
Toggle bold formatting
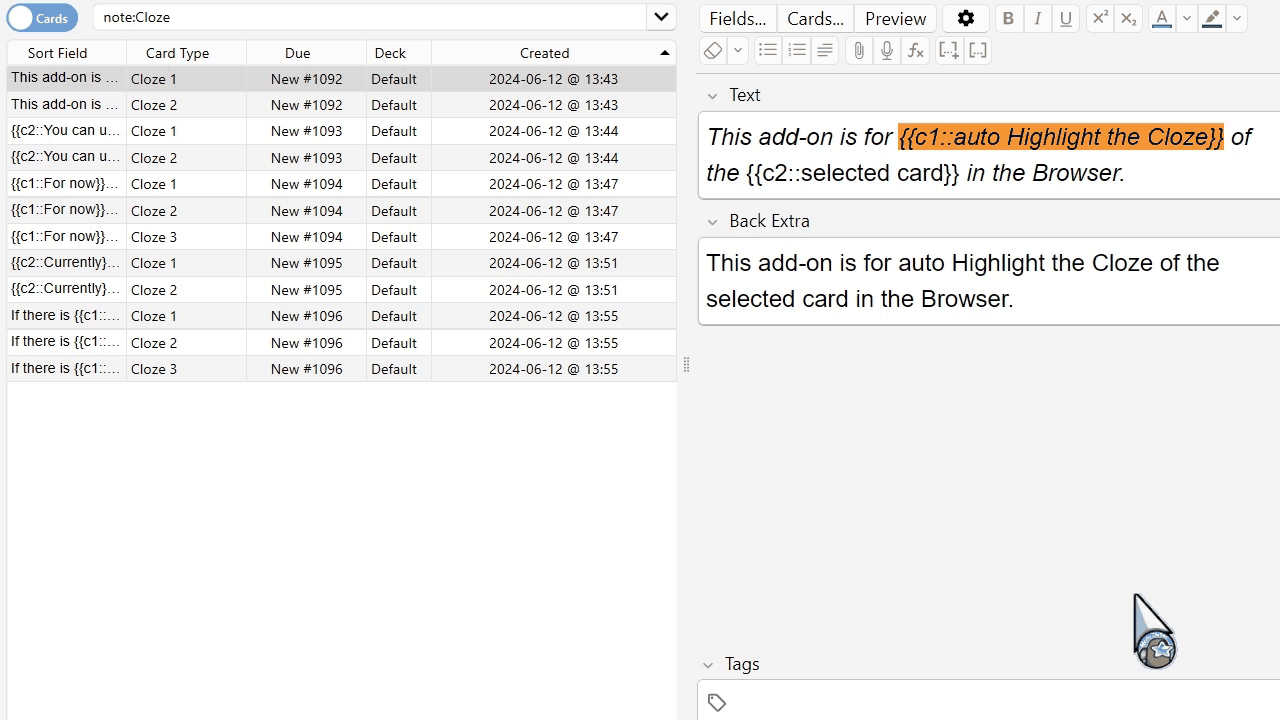coord(1008,18)
